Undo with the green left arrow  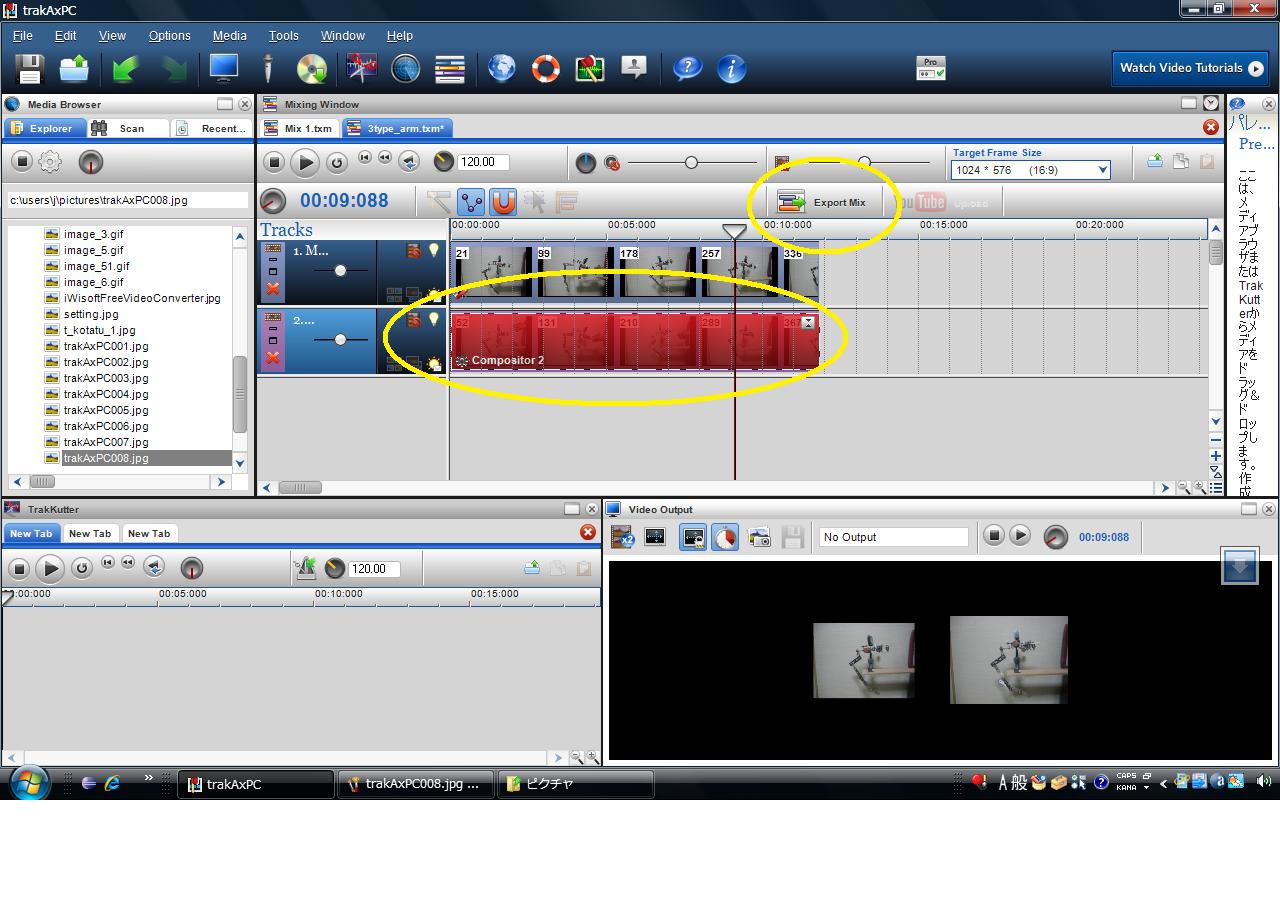pyautogui.click(x=125, y=69)
